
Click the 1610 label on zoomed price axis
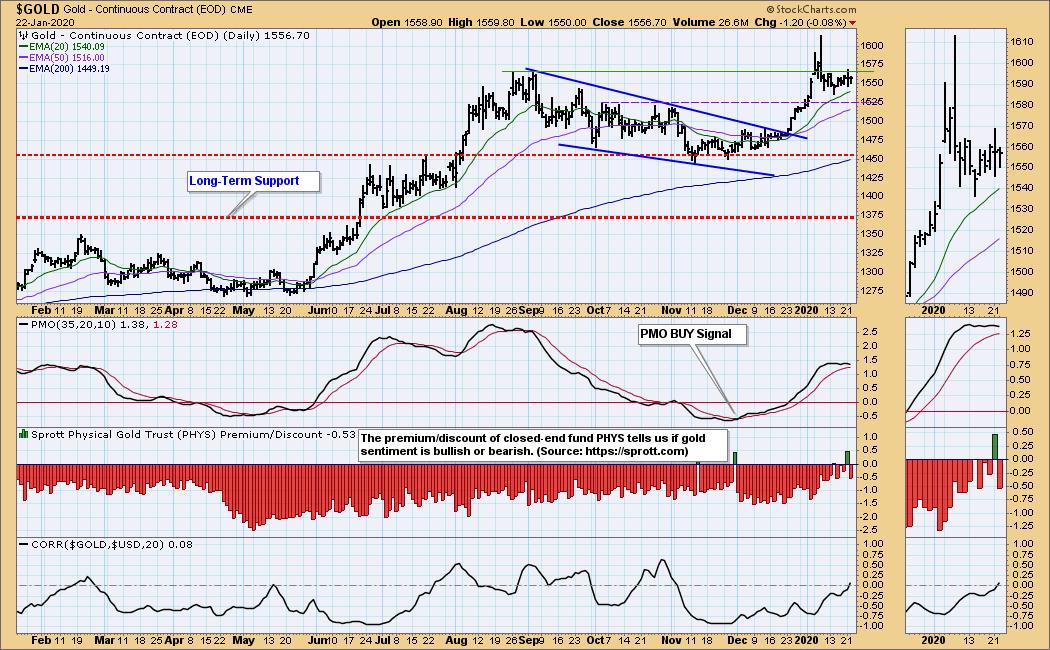click(x=1021, y=42)
